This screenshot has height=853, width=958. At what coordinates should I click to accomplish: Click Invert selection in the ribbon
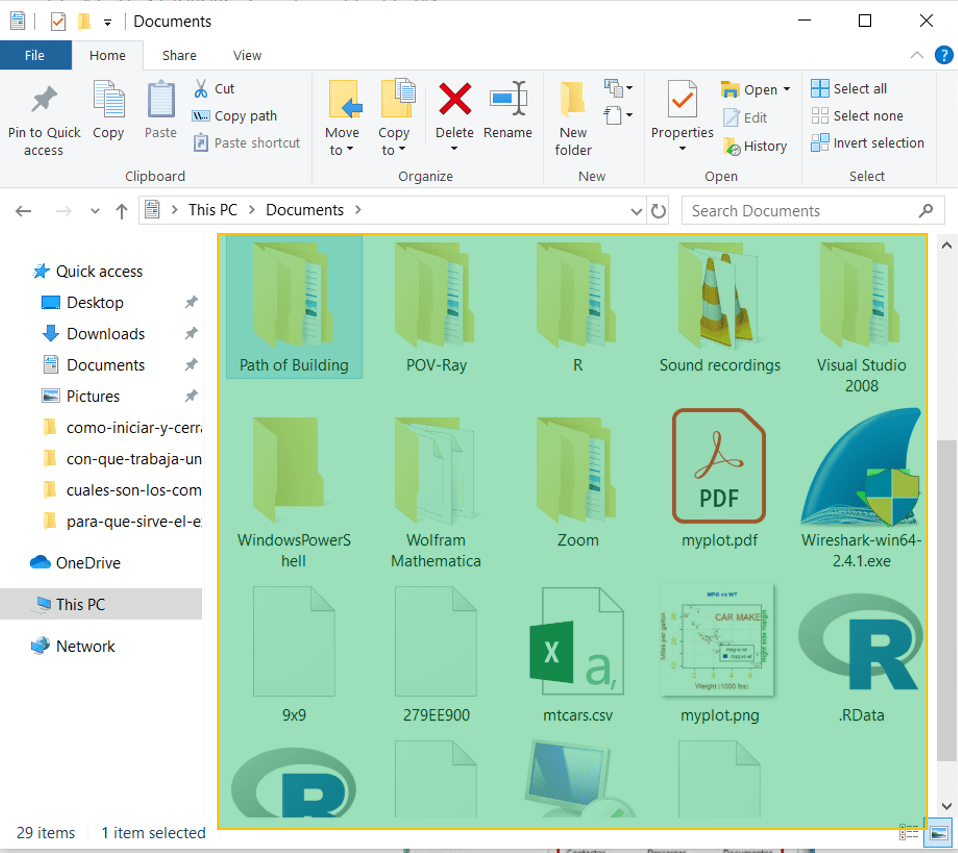[868, 143]
